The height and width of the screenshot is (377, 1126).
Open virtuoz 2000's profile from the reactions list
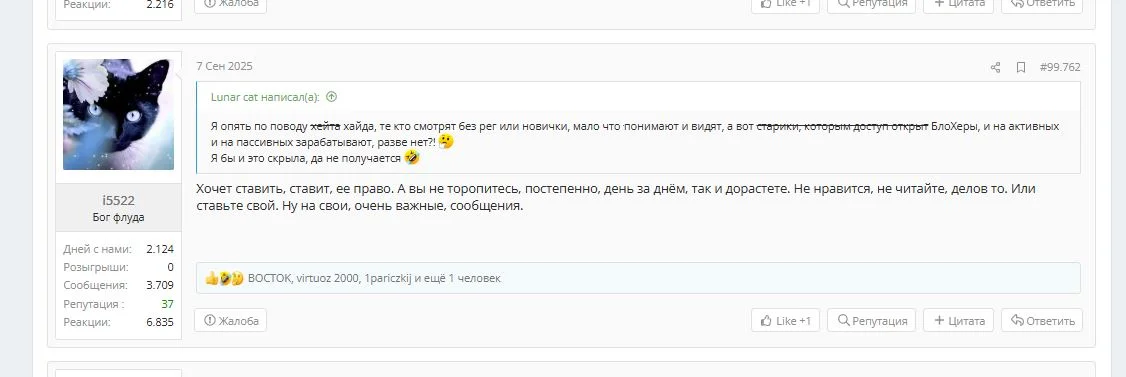pos(327,279)
